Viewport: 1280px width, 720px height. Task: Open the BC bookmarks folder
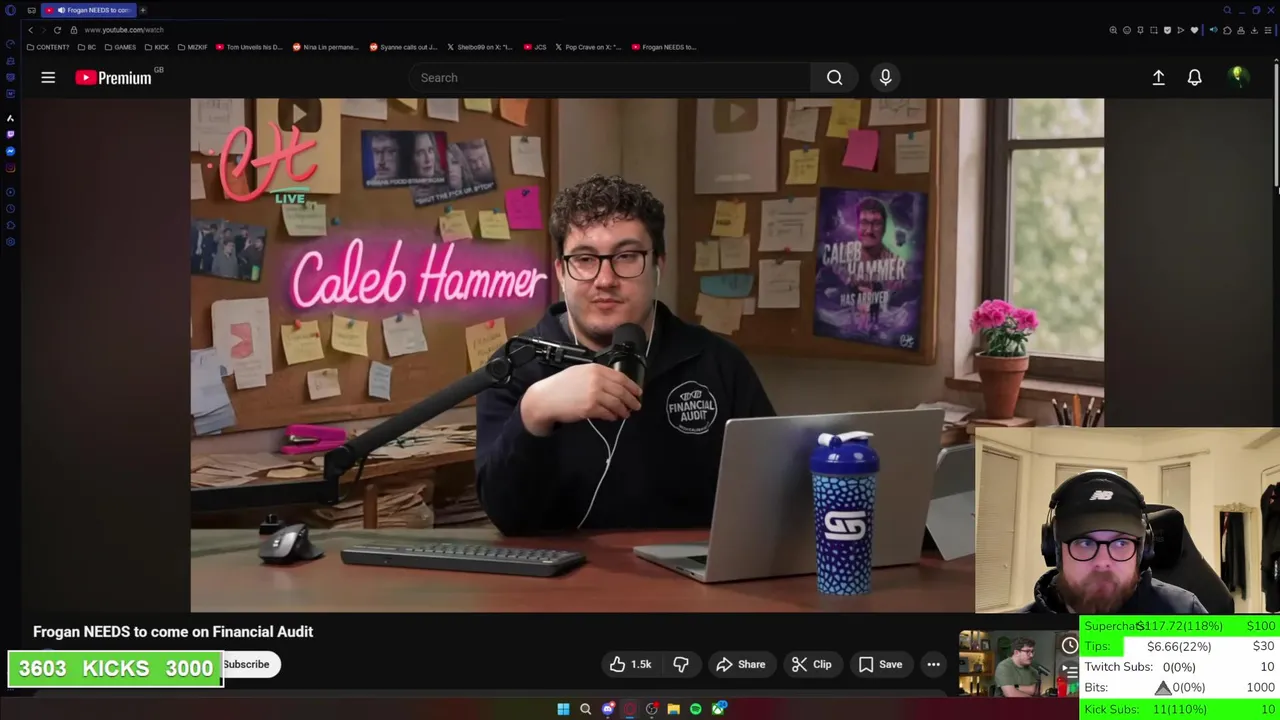click(87, 47)
